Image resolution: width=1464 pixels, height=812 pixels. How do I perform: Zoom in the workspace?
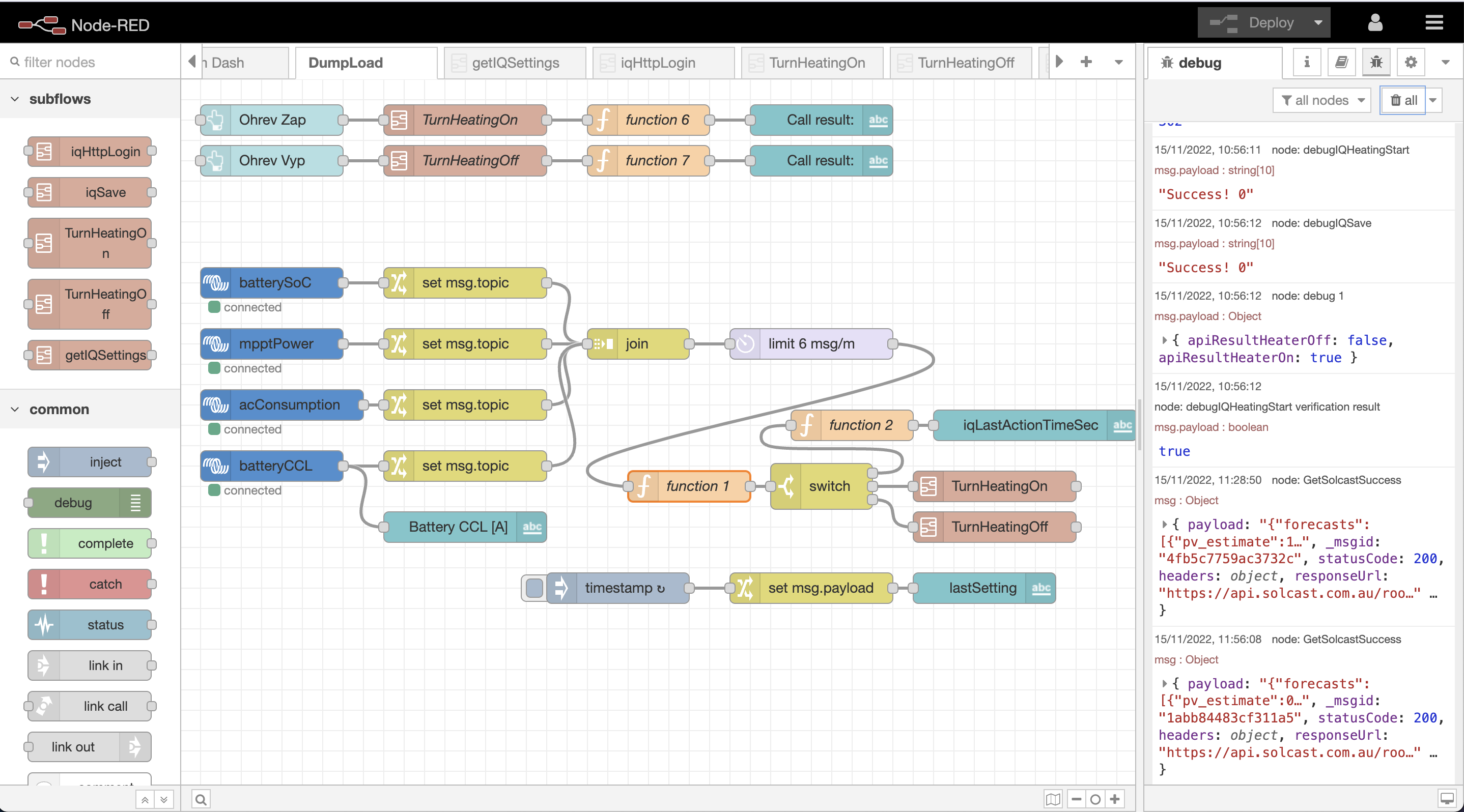pos(1114,799)
